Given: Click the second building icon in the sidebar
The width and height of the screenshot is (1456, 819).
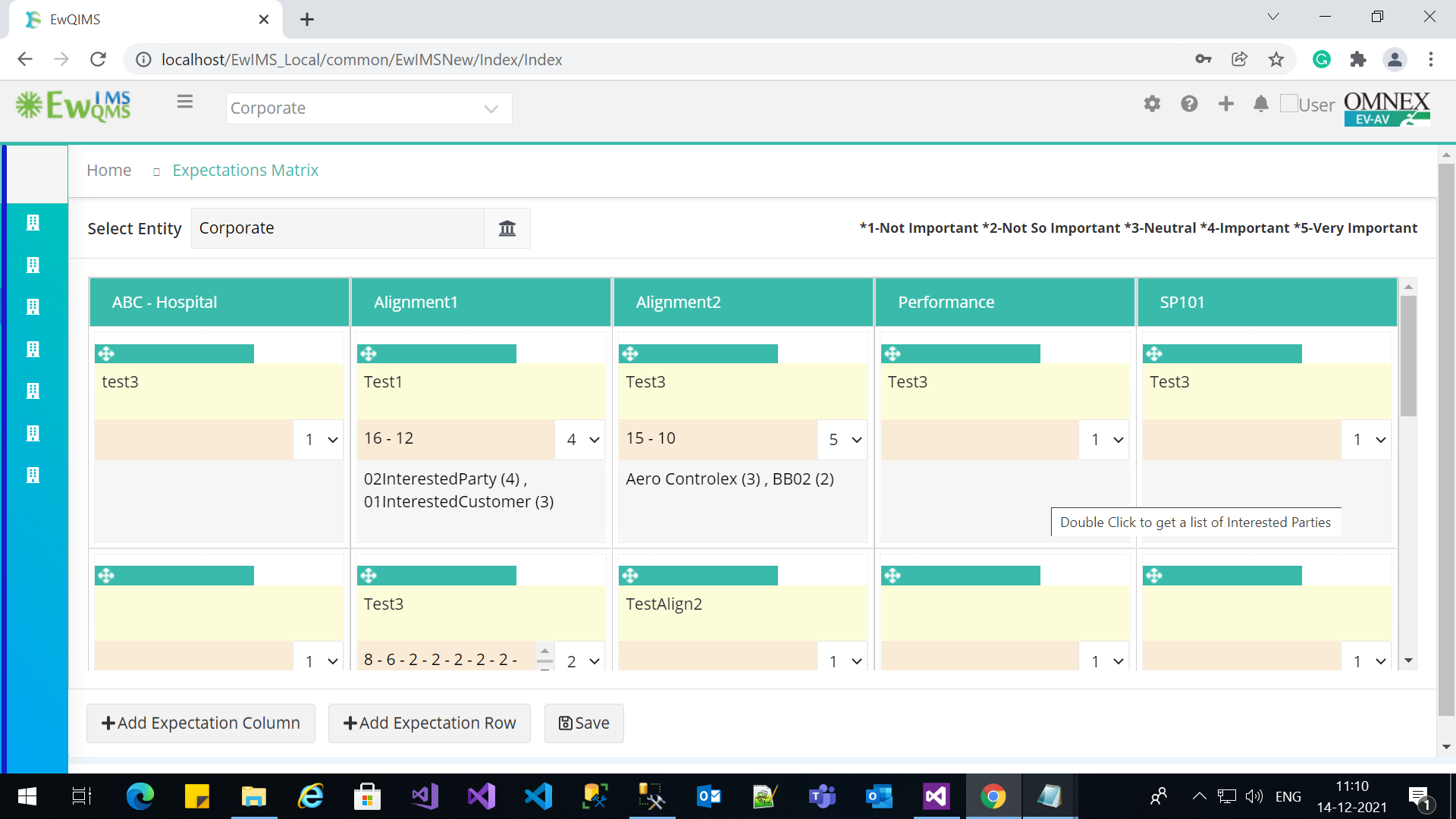Looking at the screenshot, I should click(x=33, y=265).
